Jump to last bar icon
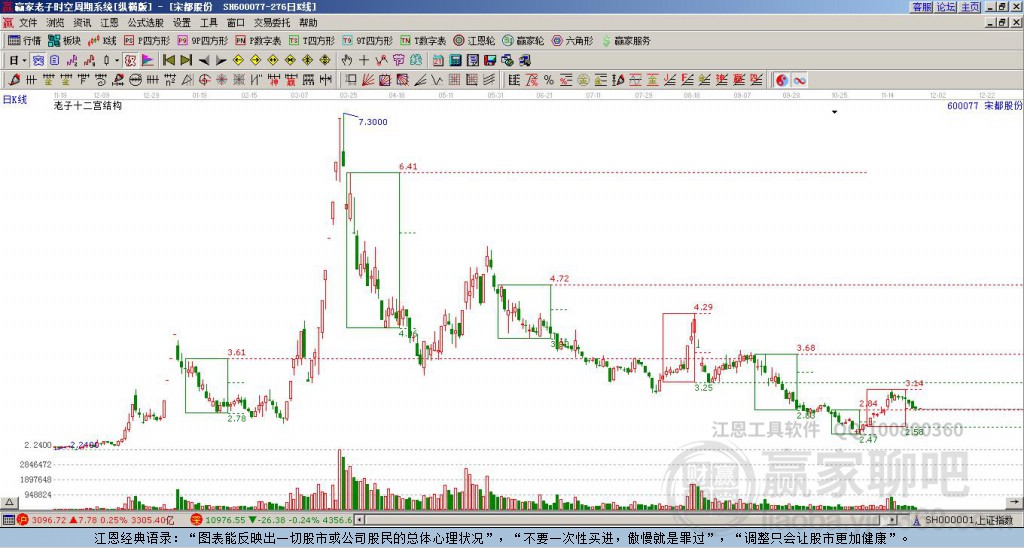1024x548 pixels. pos(186,61)
